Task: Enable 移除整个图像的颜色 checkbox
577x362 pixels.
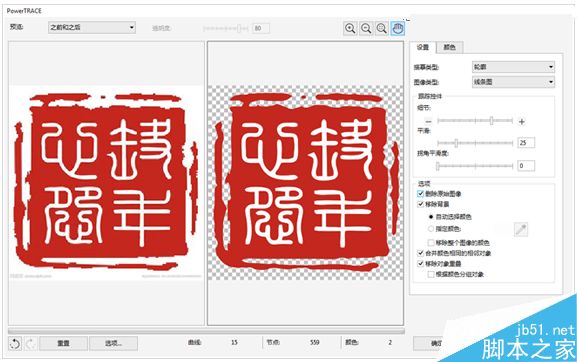Action: [431, 243]
